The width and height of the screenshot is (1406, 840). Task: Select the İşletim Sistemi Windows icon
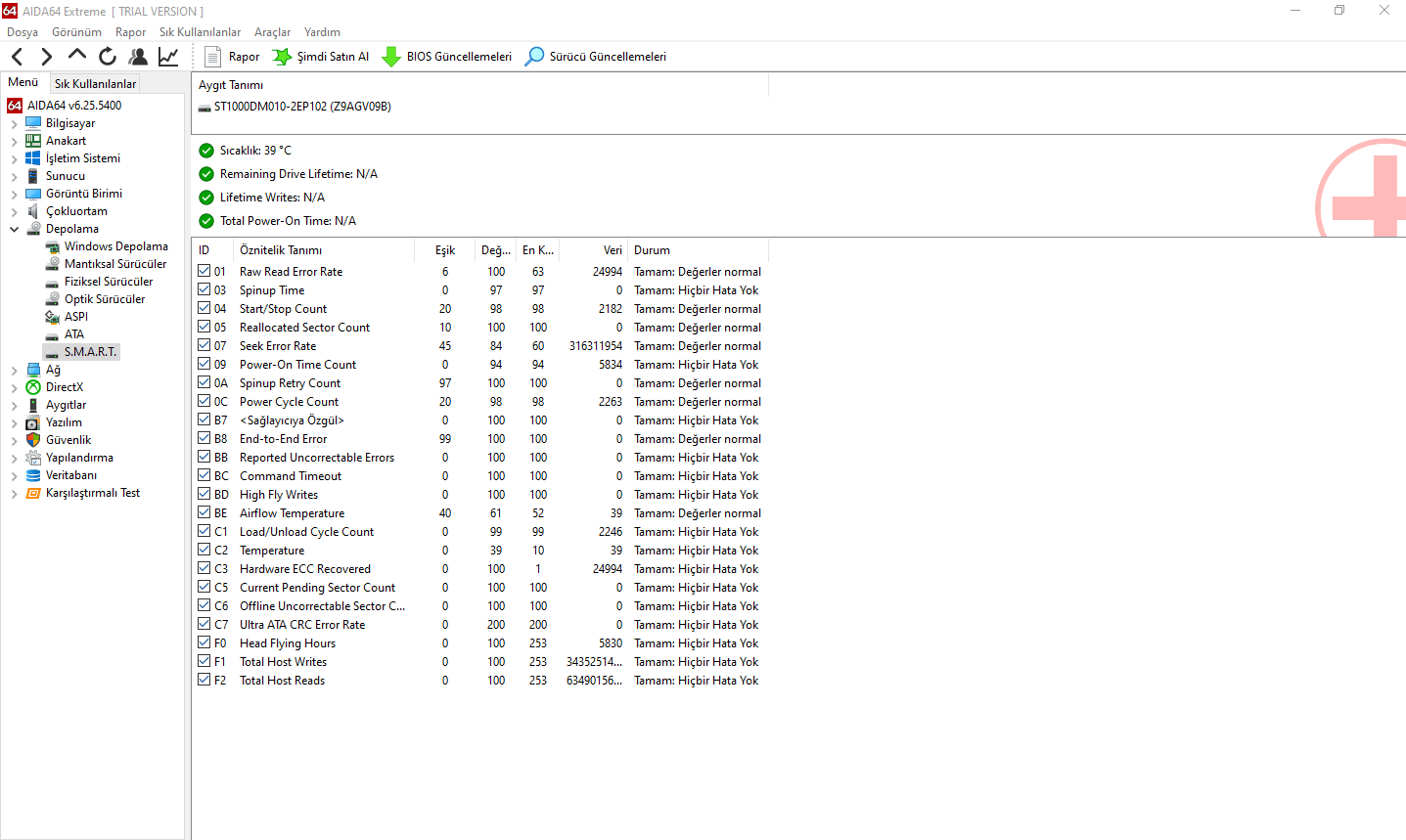(x=33, y=158)
